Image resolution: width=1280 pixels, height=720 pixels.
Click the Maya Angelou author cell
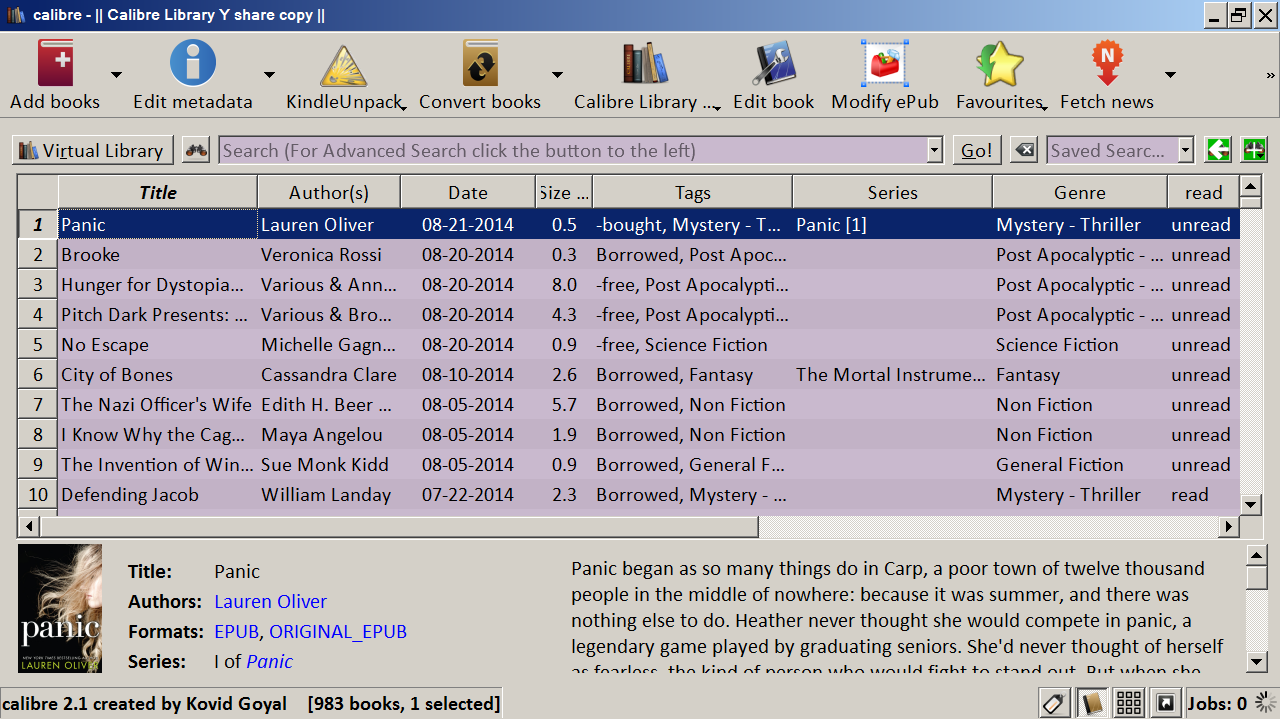[x=329, y=435]
